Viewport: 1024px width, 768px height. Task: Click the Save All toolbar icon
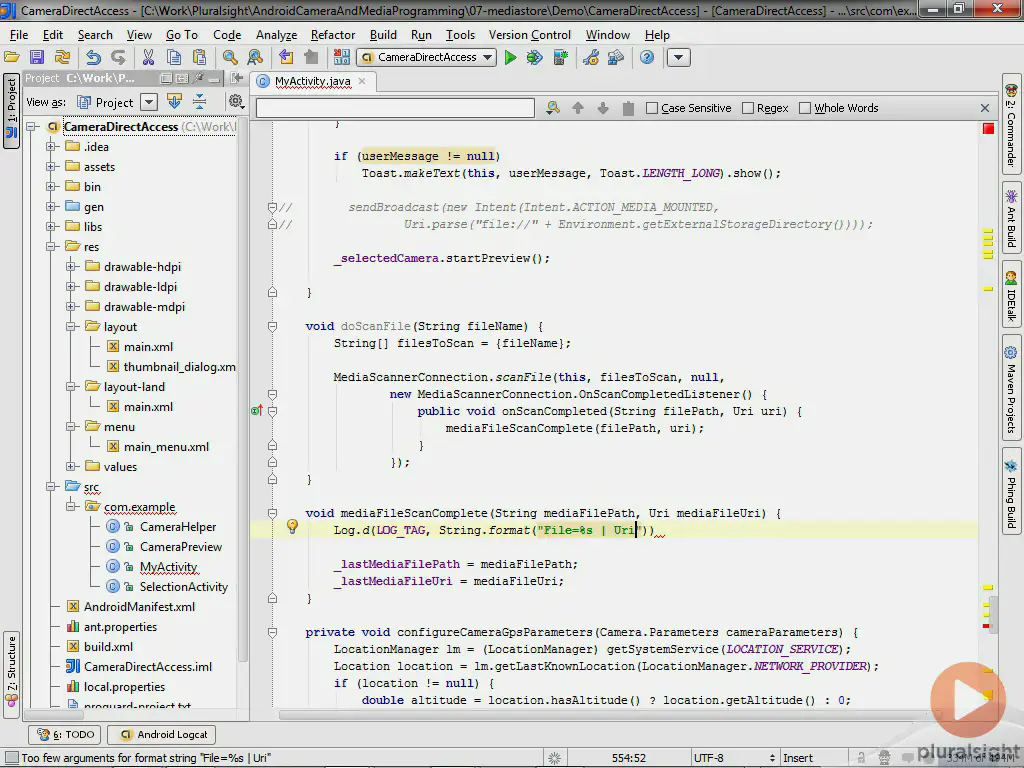pos(37,58)
